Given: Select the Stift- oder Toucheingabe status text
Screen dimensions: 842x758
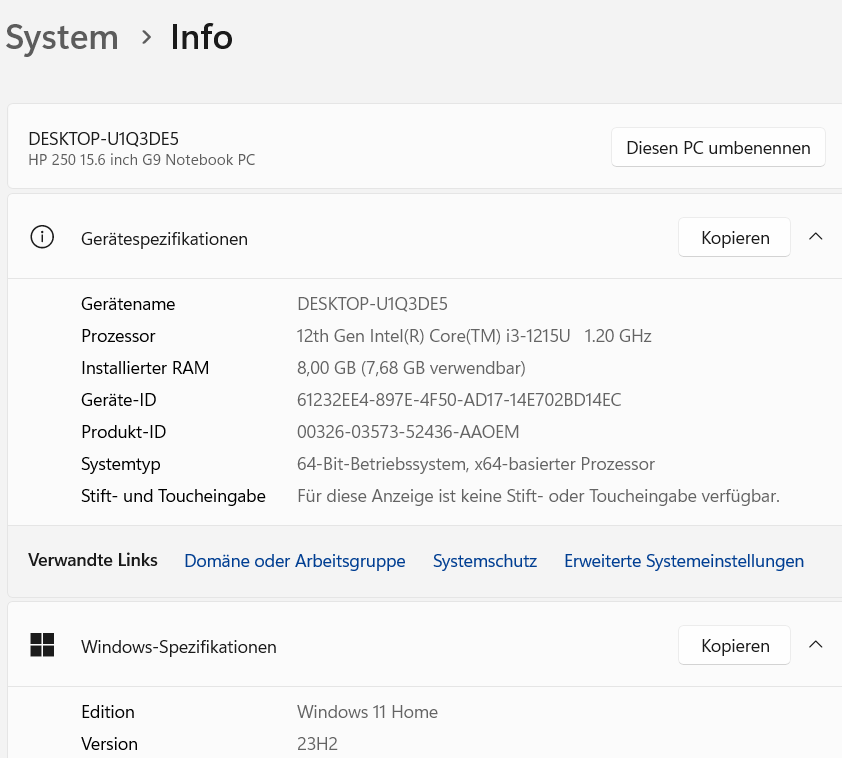Looking at the screenshot, I should 538,496.
